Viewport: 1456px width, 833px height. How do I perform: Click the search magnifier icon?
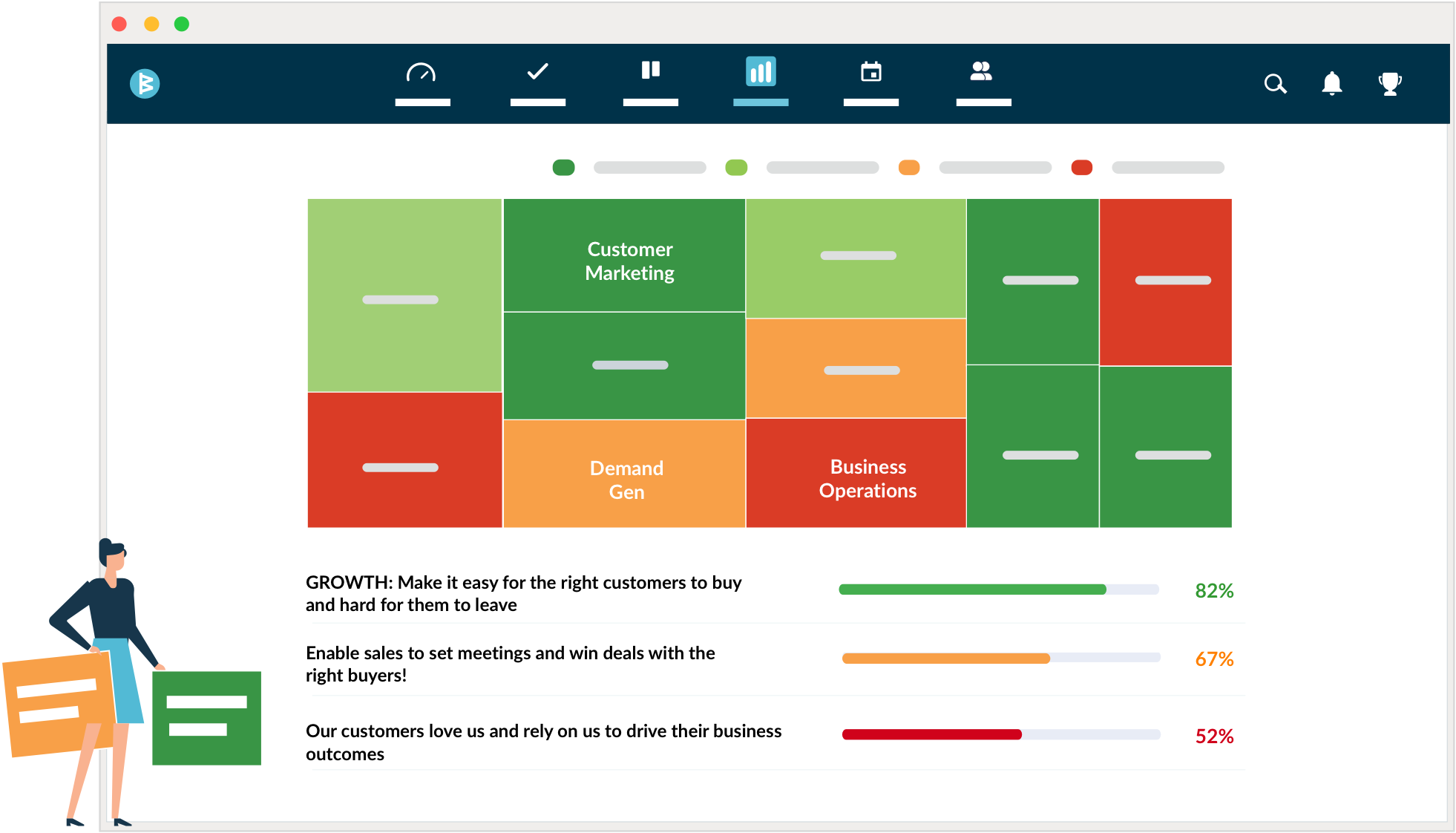point(1275,84)
